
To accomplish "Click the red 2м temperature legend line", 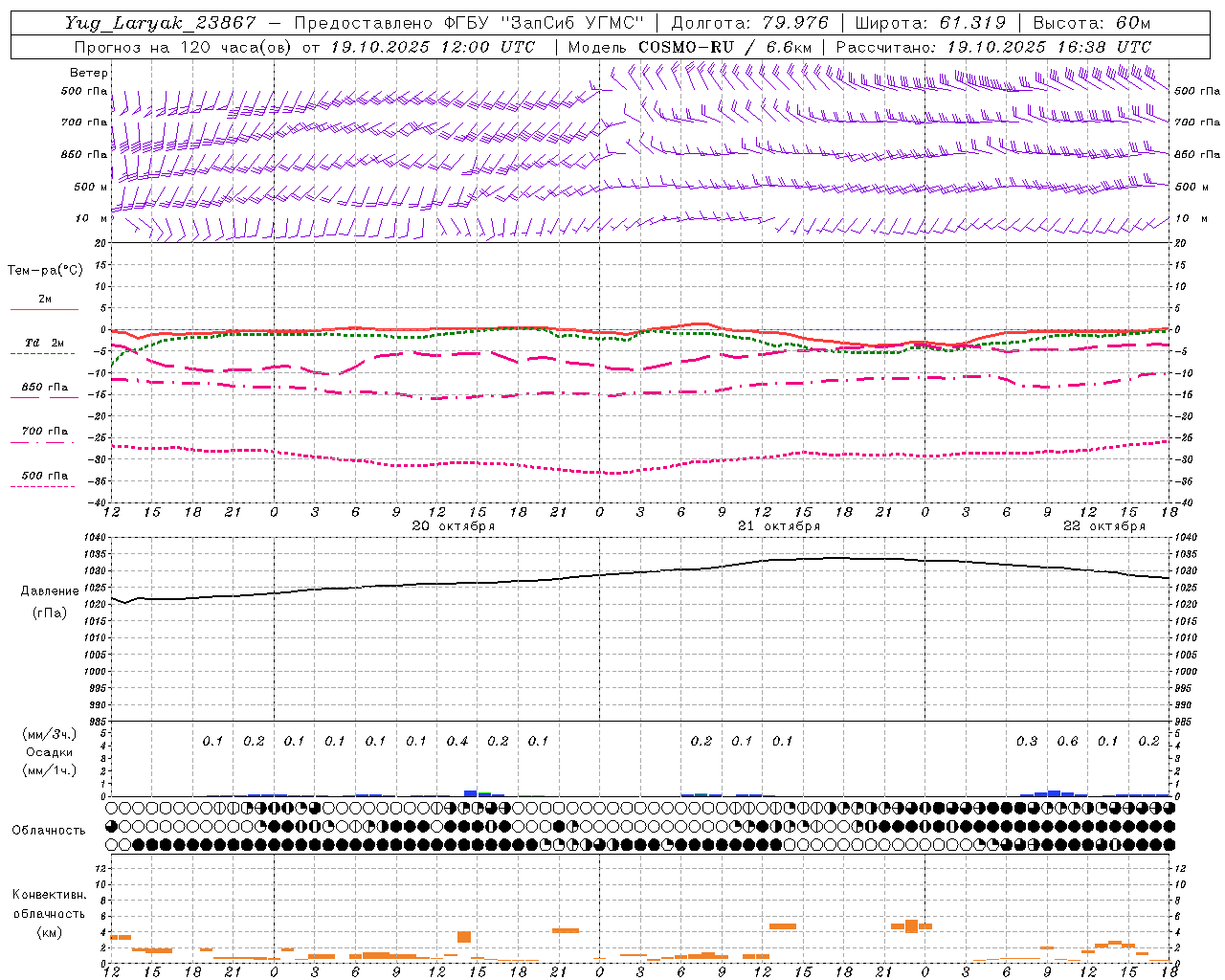I will coord(44,309).
